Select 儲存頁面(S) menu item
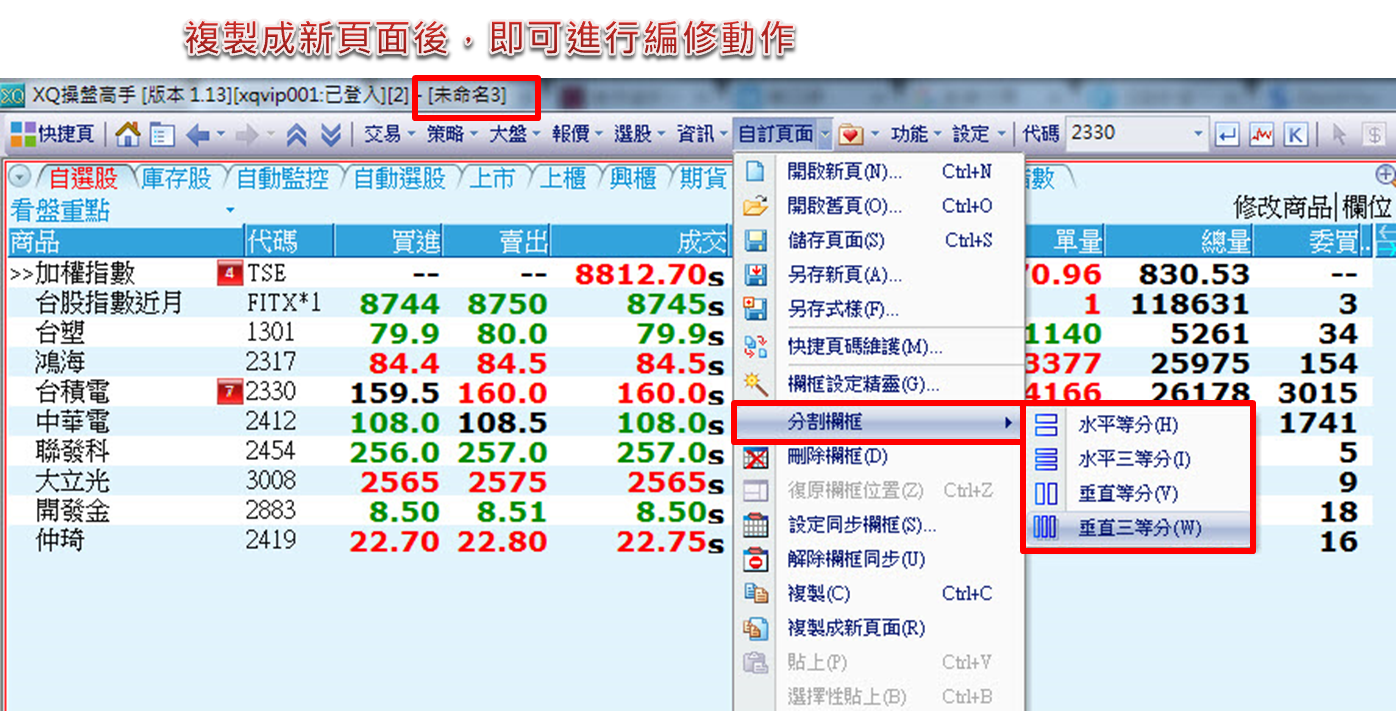1396x711 pixels. click(879, 240)
